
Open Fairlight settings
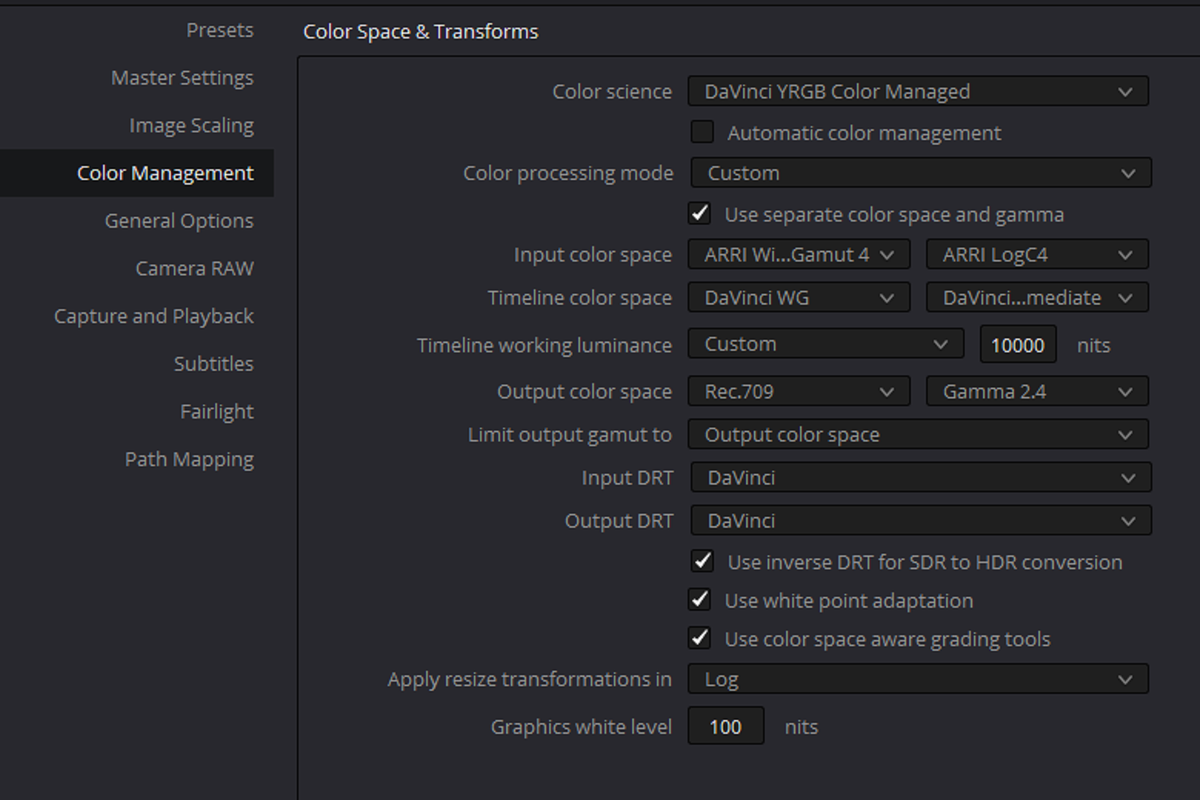pyautogui.click(x=217, y=412)
